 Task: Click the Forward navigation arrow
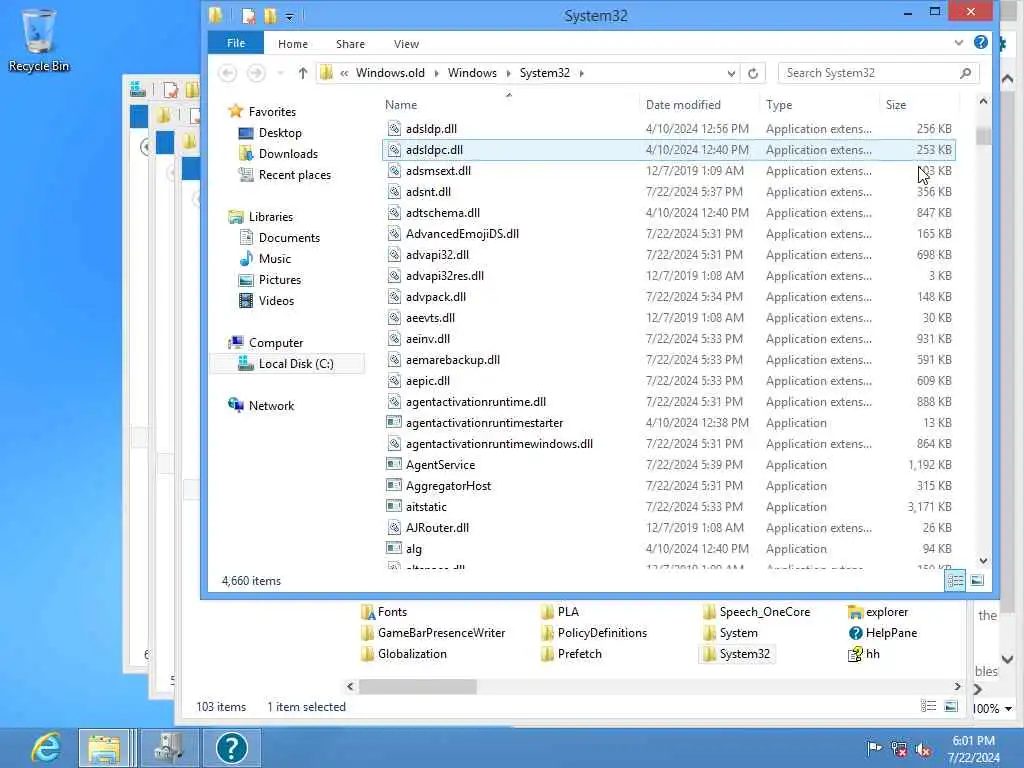(256, 72)
